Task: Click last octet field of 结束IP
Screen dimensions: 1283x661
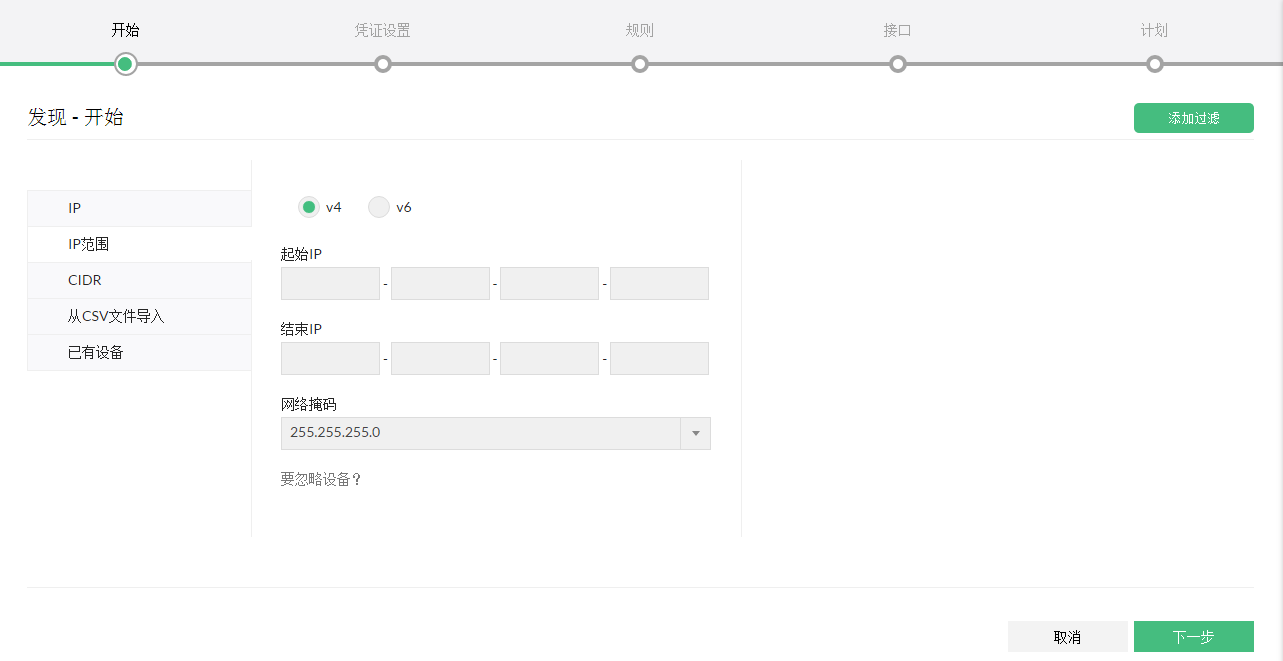Action: click(x=659, y=358)
